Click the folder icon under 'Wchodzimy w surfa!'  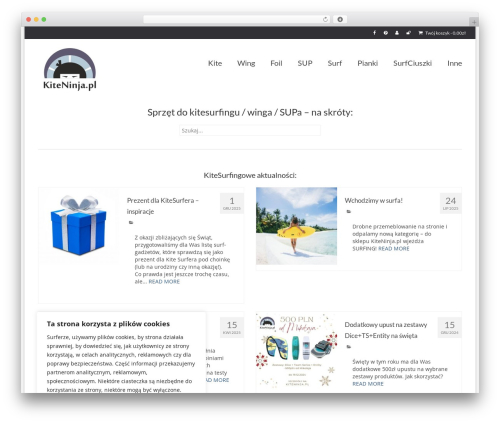(349, 211)
